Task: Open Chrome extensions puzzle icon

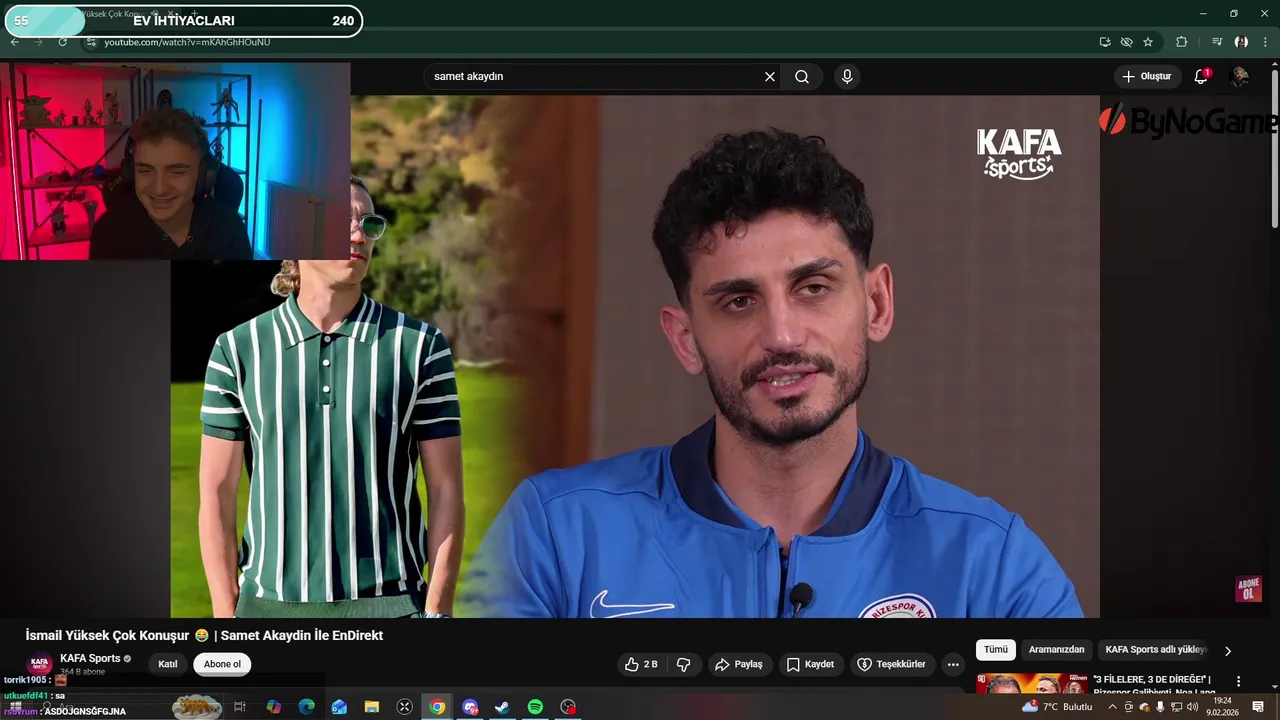Action: (x=1181, y=42)
